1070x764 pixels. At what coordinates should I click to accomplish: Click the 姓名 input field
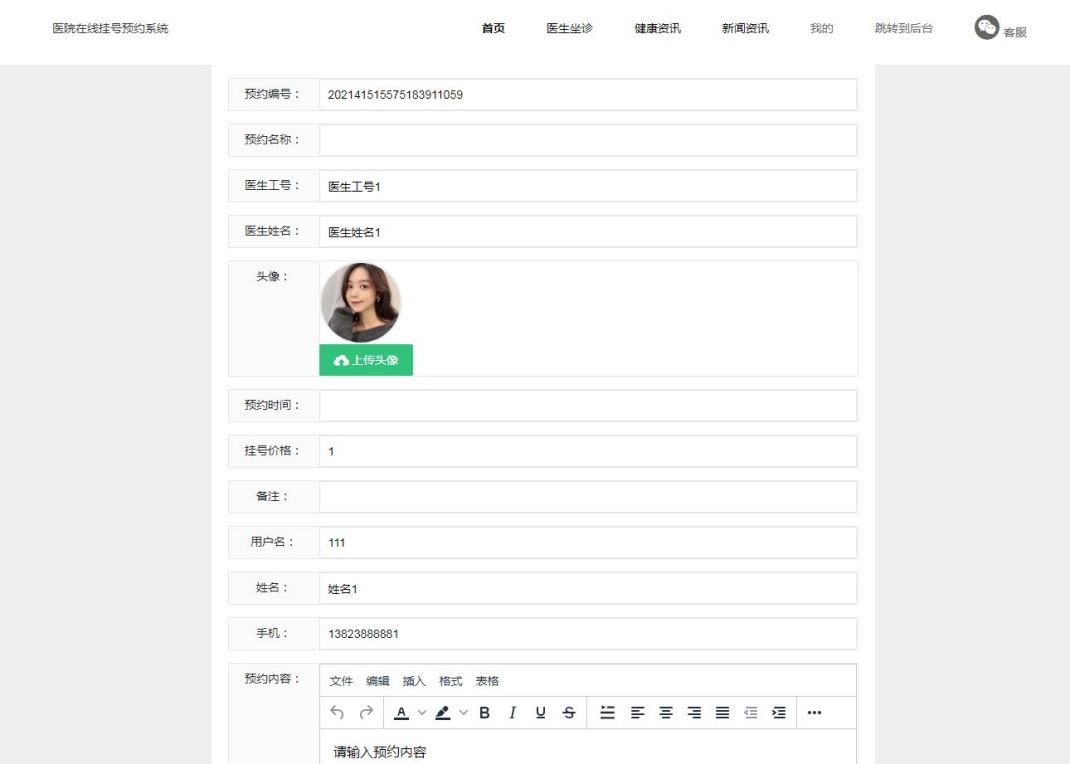click(588, 588)
